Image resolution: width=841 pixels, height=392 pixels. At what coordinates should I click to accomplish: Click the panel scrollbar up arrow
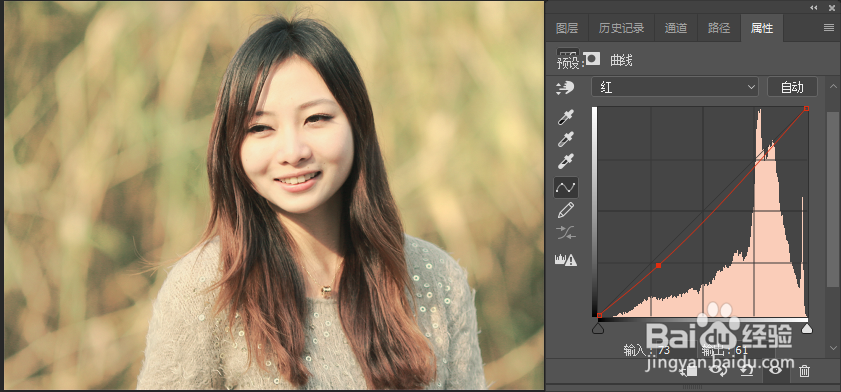click(833, 86)
